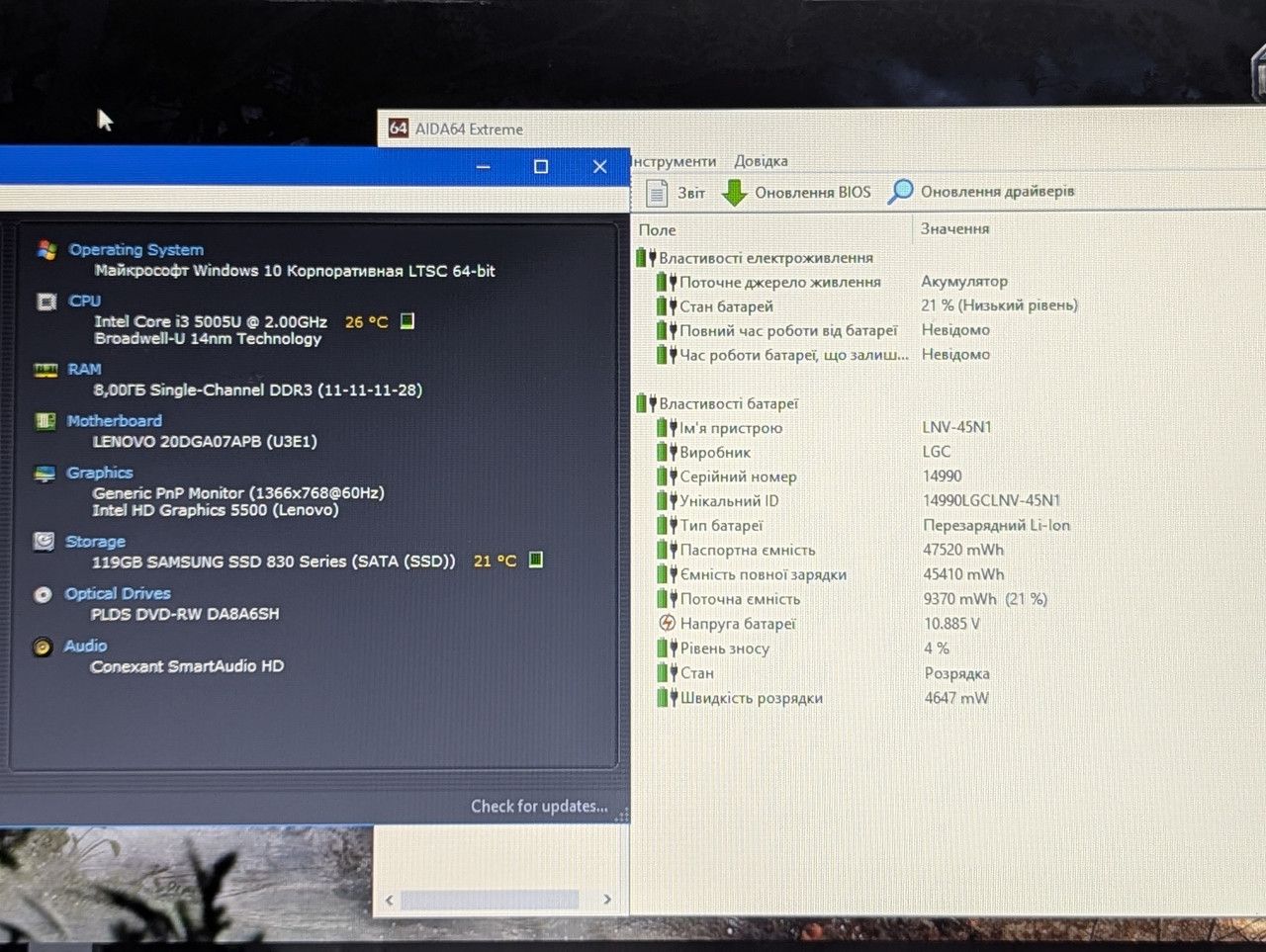The width and height of the screenshot is (1266, 952).
Task: Select the Перезарядний Li-Ion value
Action: click(x=996, y=525)
